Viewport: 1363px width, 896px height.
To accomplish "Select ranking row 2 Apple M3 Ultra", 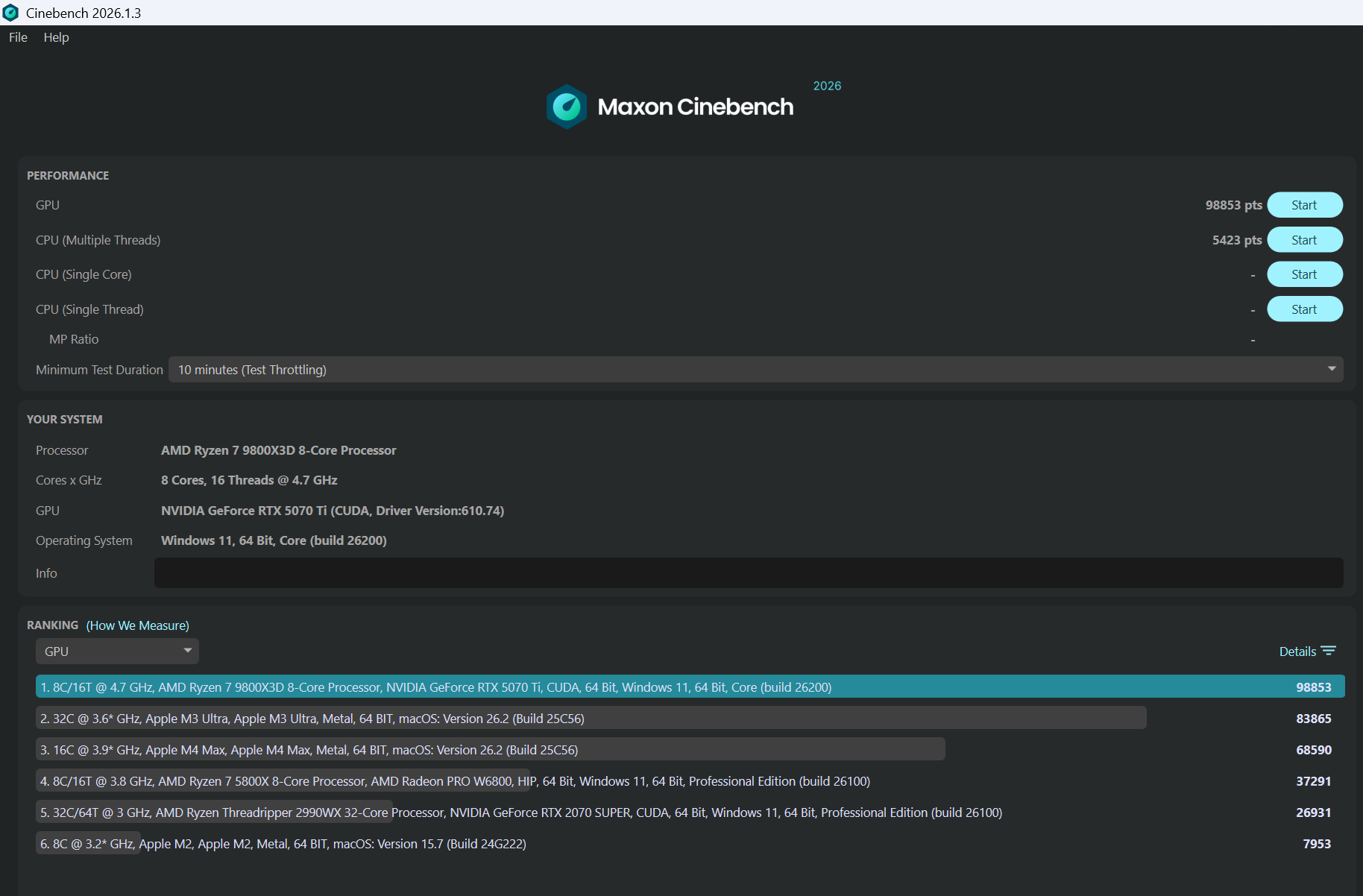I will 690,719.
